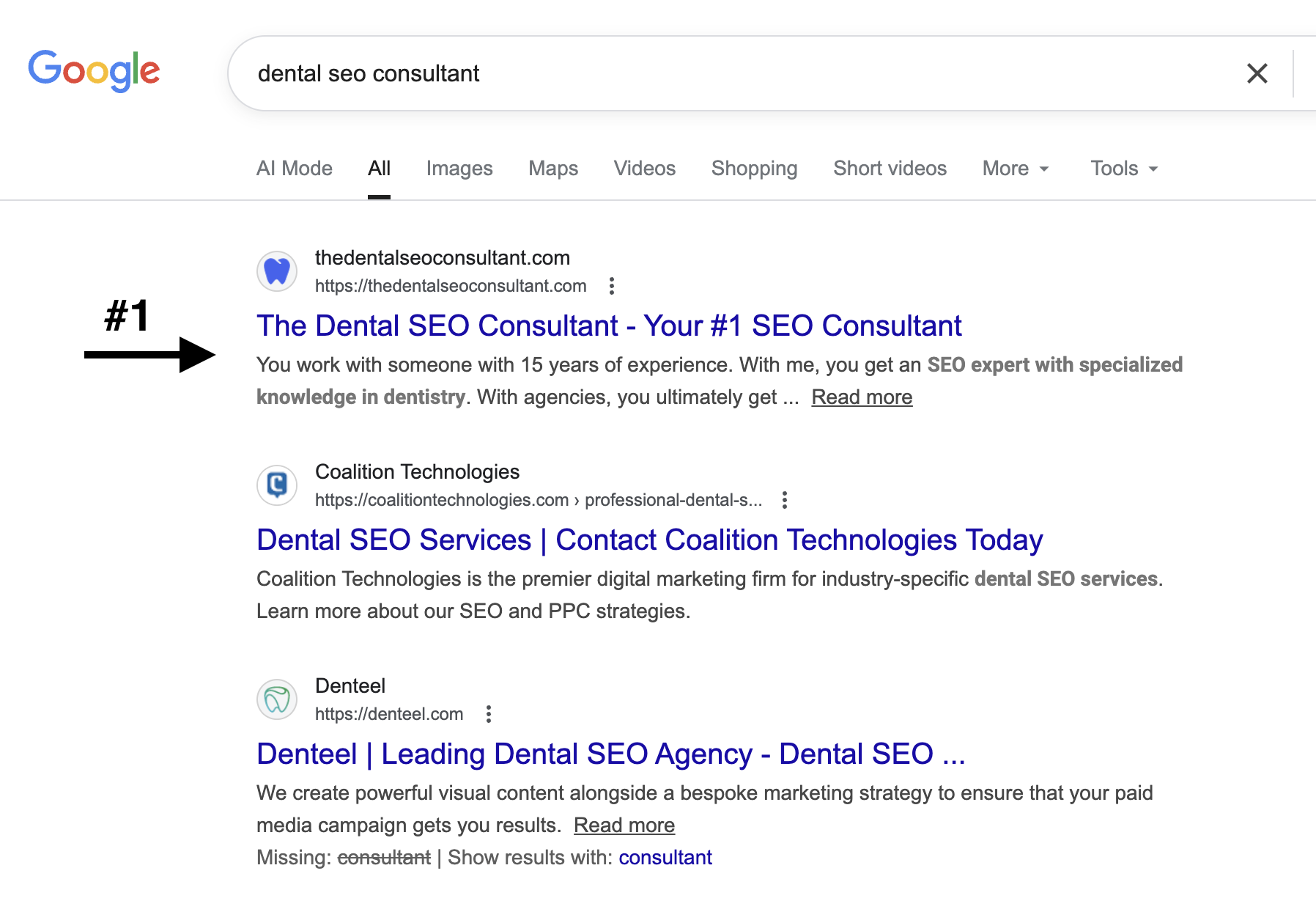
Task: Select the tooth favicon for thedentalseoconsultant.com
Action: click(x=277, y=271)
